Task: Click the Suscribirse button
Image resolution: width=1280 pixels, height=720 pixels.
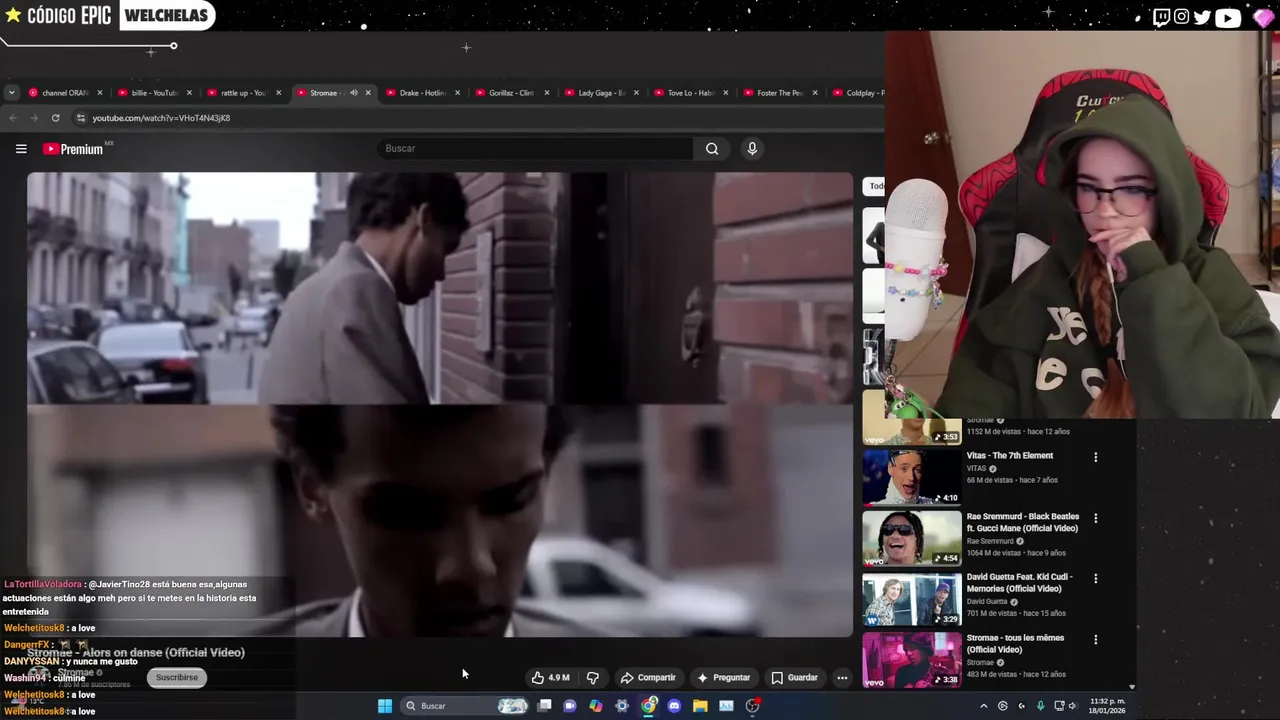Action: click(177, 678)
